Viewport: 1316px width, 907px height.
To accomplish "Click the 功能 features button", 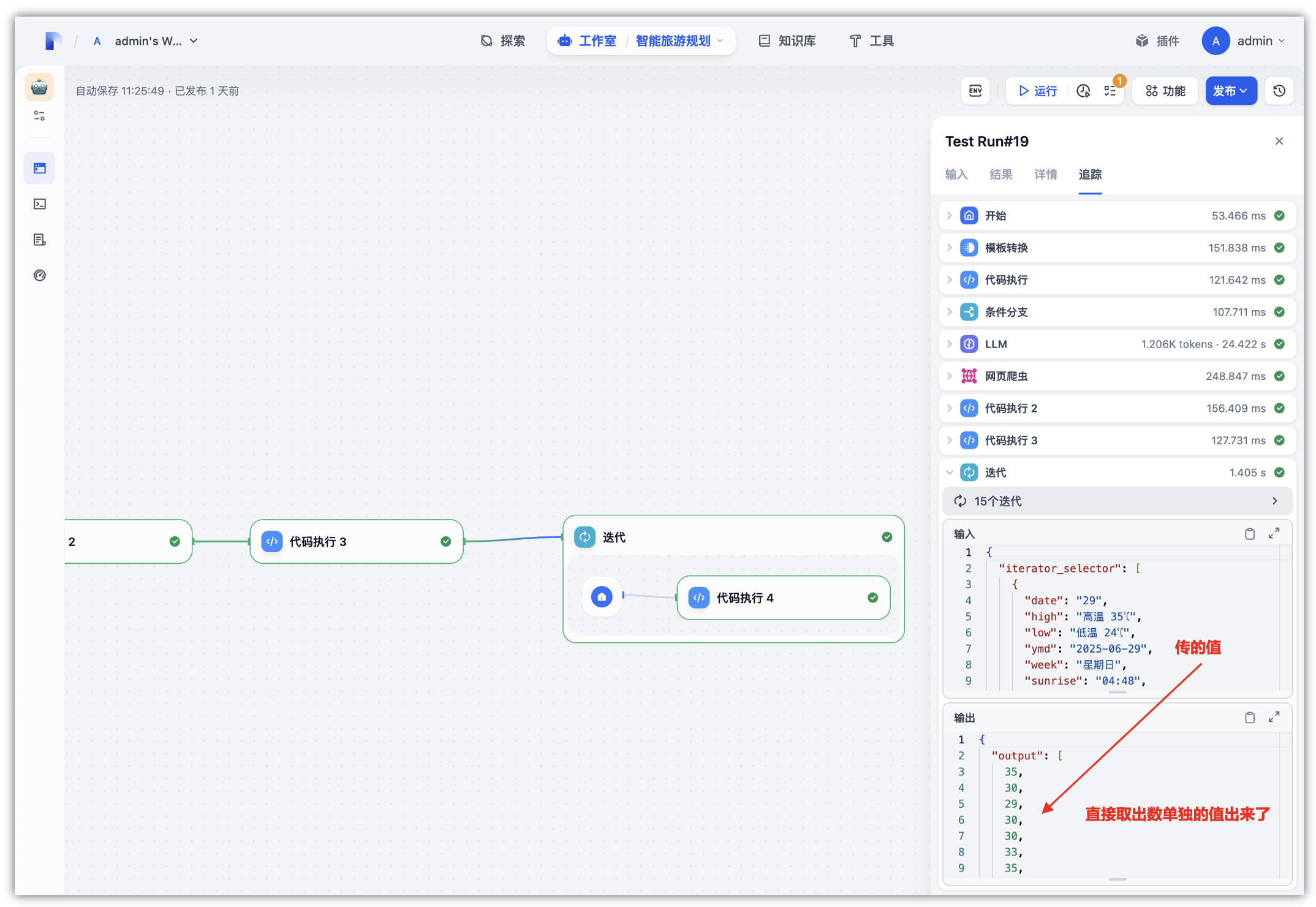I will (x=1165, y=91).
